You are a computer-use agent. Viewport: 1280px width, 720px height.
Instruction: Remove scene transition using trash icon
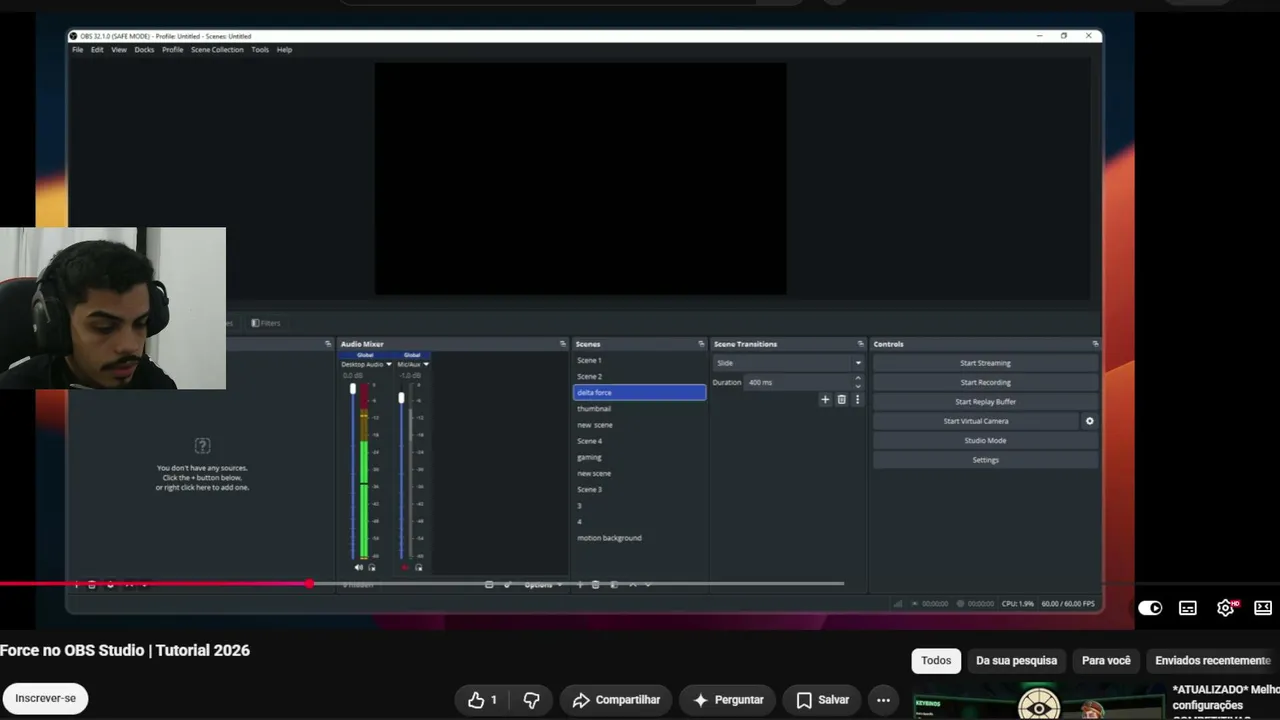pyautogui.click(x=841, y=399)
